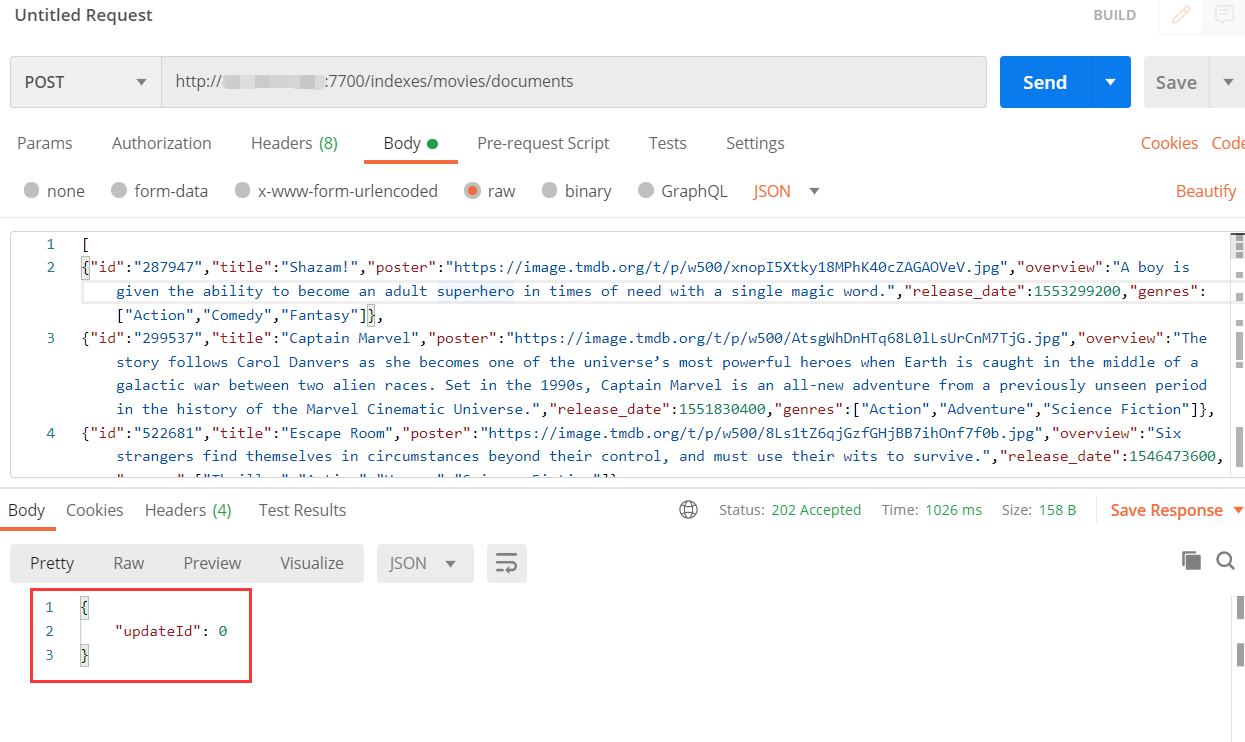Select the binary body option
This screenshot has height=742, width=1245.
577,190
